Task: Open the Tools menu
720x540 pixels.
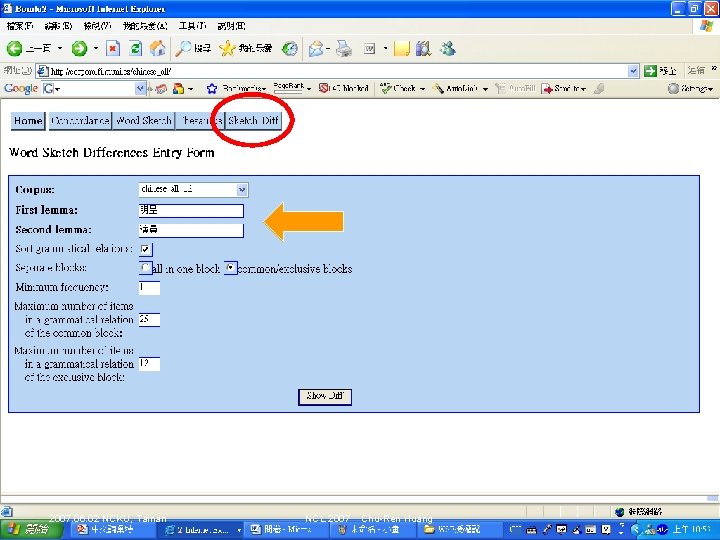Action: coord(192,26)
